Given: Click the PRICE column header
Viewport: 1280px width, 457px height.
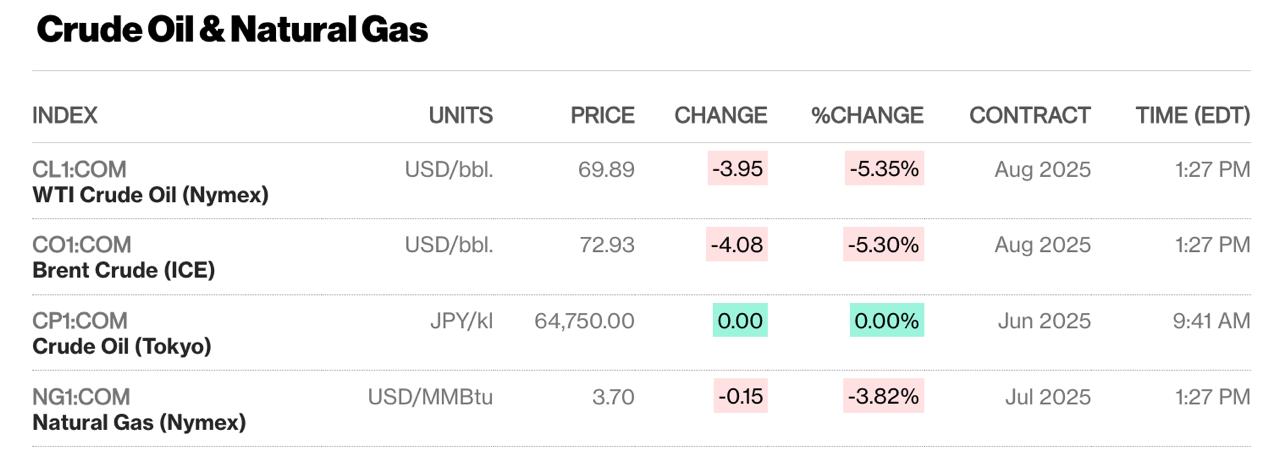Looking at the screenshot, I should point(602,115).
